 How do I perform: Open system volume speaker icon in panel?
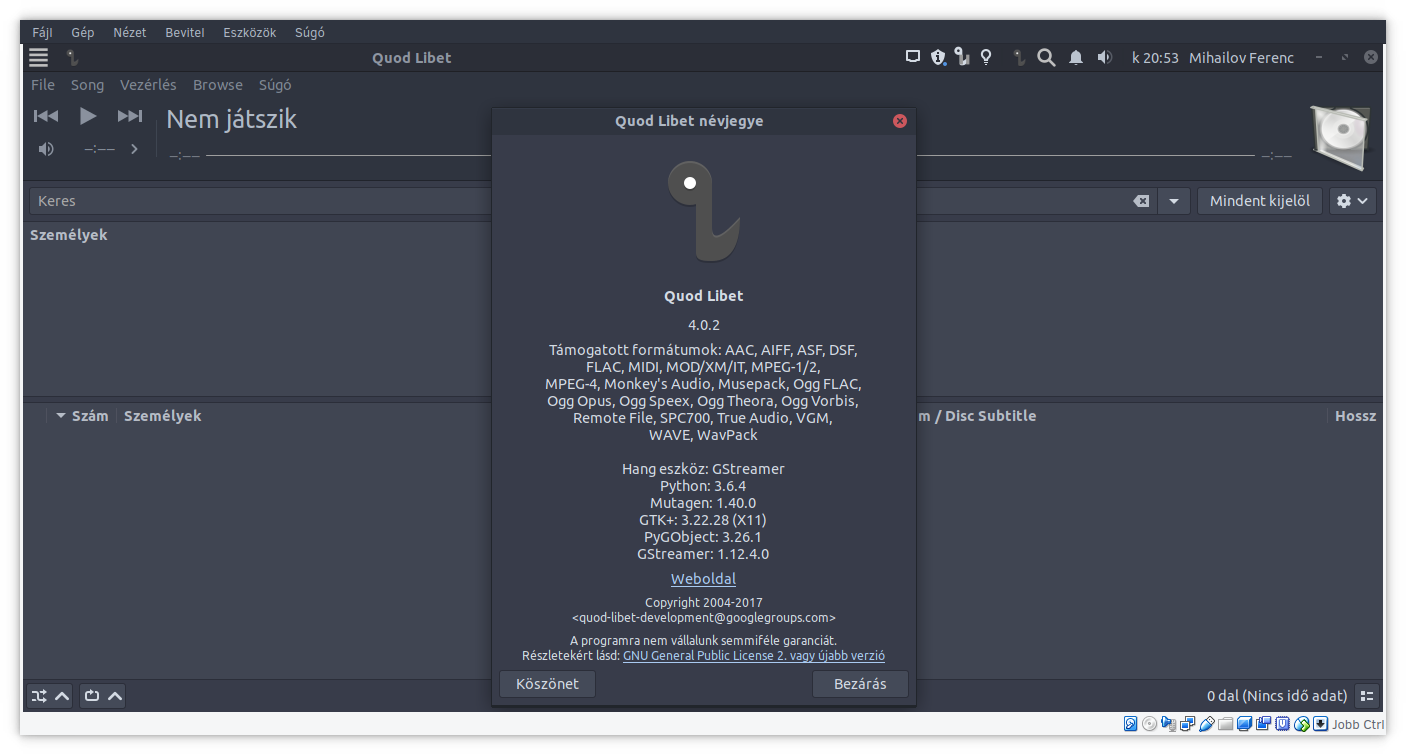1104,57
